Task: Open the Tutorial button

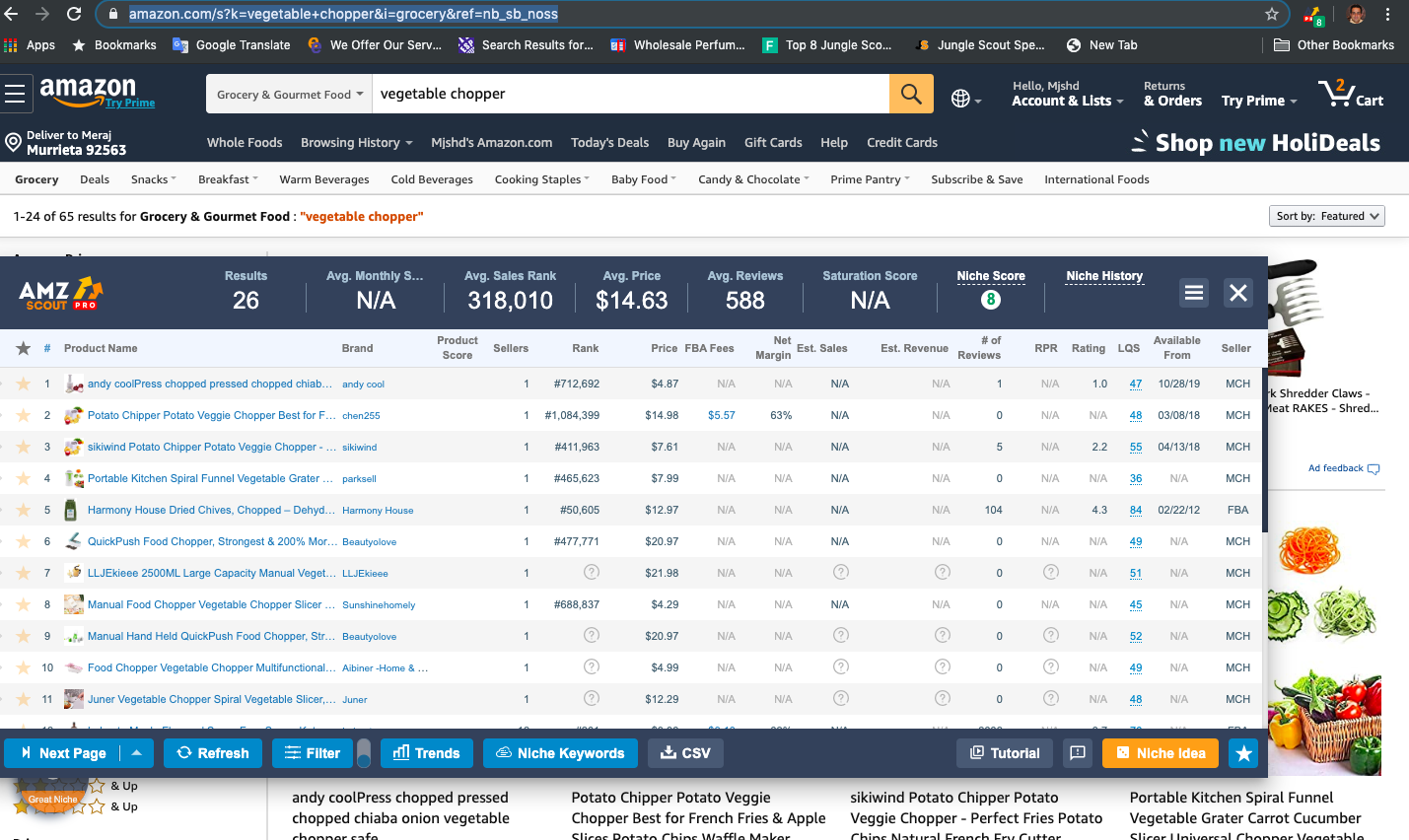Action: [1005, 753]
